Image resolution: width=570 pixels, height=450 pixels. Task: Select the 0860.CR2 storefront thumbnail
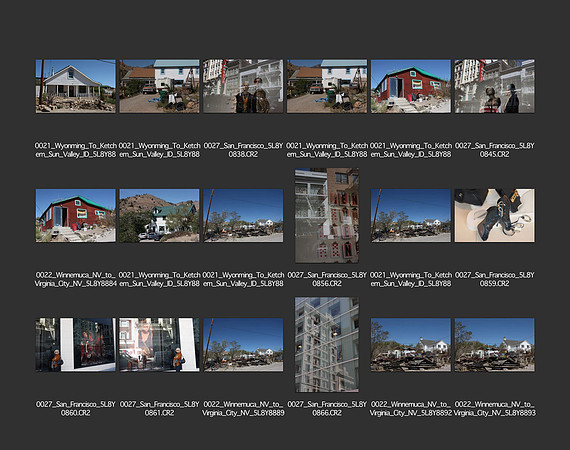76,345
